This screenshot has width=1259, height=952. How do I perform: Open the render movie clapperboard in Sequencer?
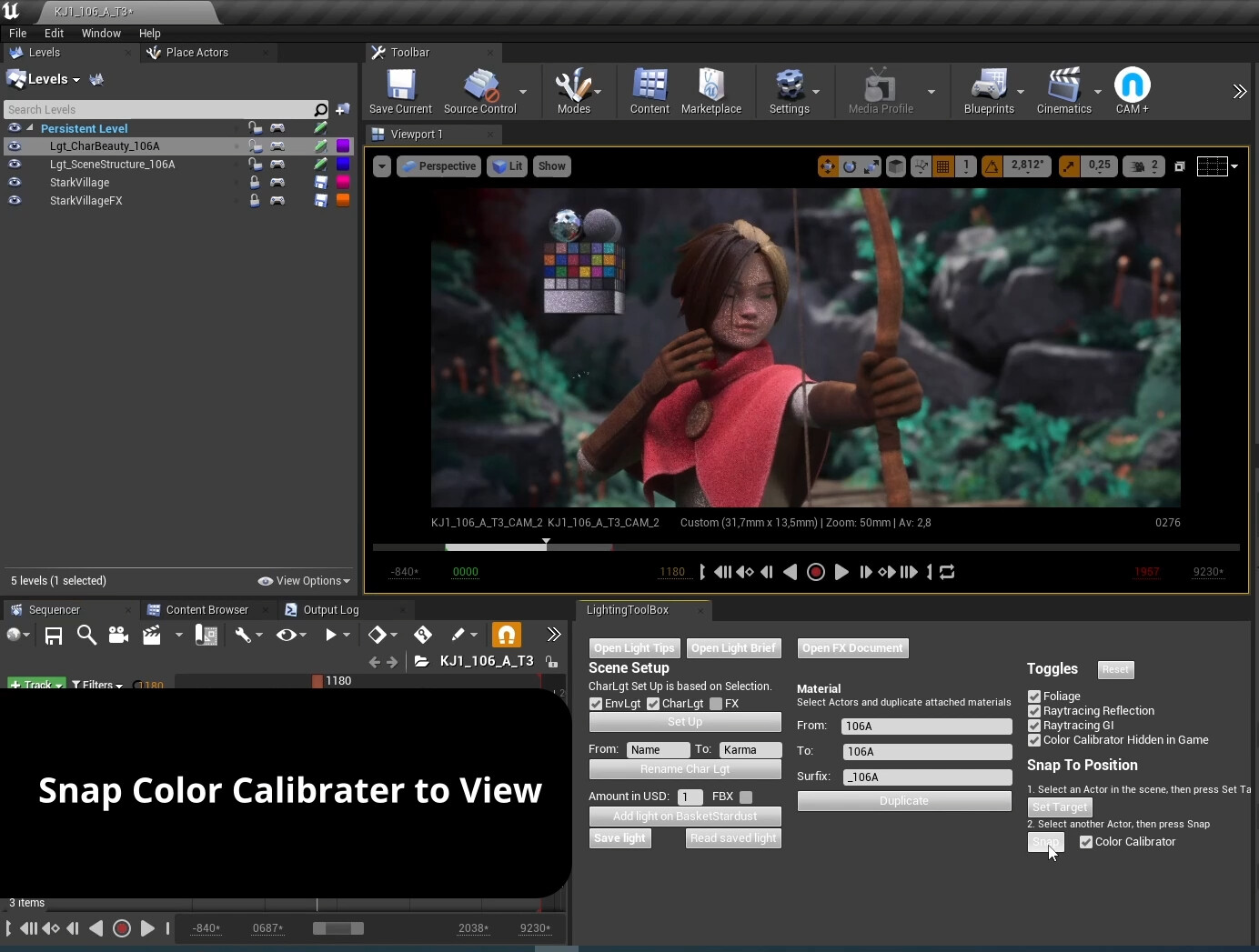click(153, 635)
